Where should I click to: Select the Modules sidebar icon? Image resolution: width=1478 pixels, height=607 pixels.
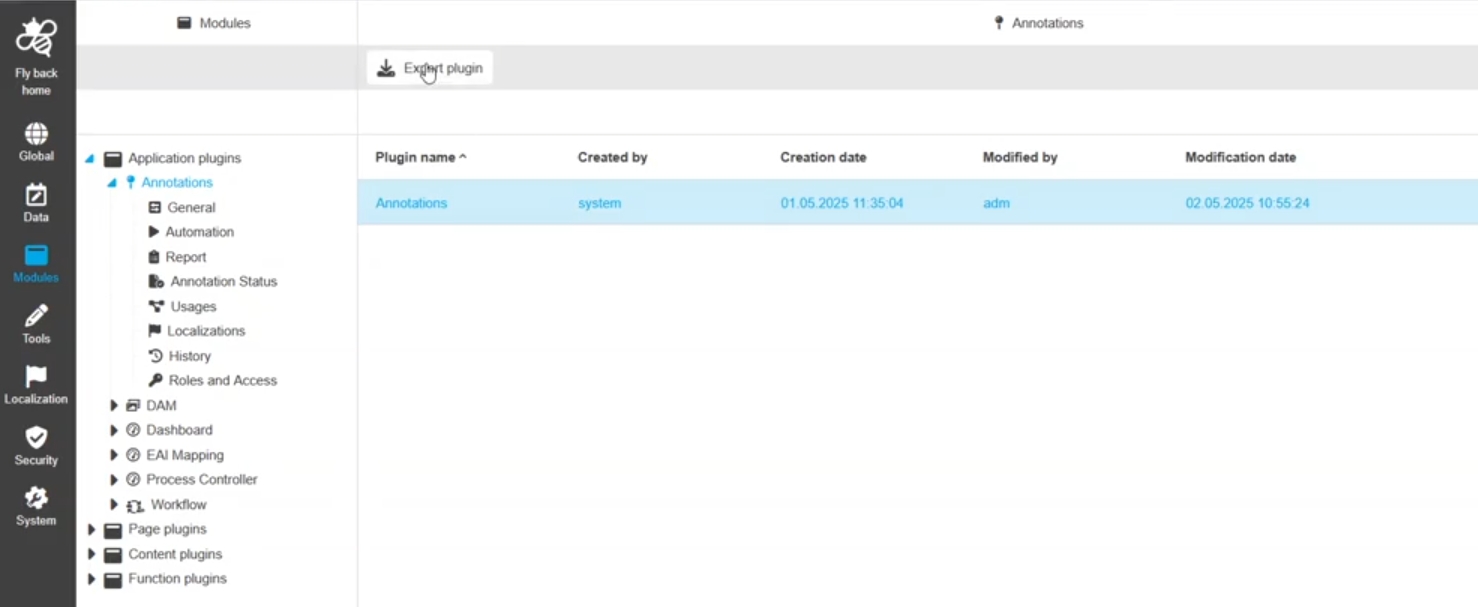(x=36, y=255)
